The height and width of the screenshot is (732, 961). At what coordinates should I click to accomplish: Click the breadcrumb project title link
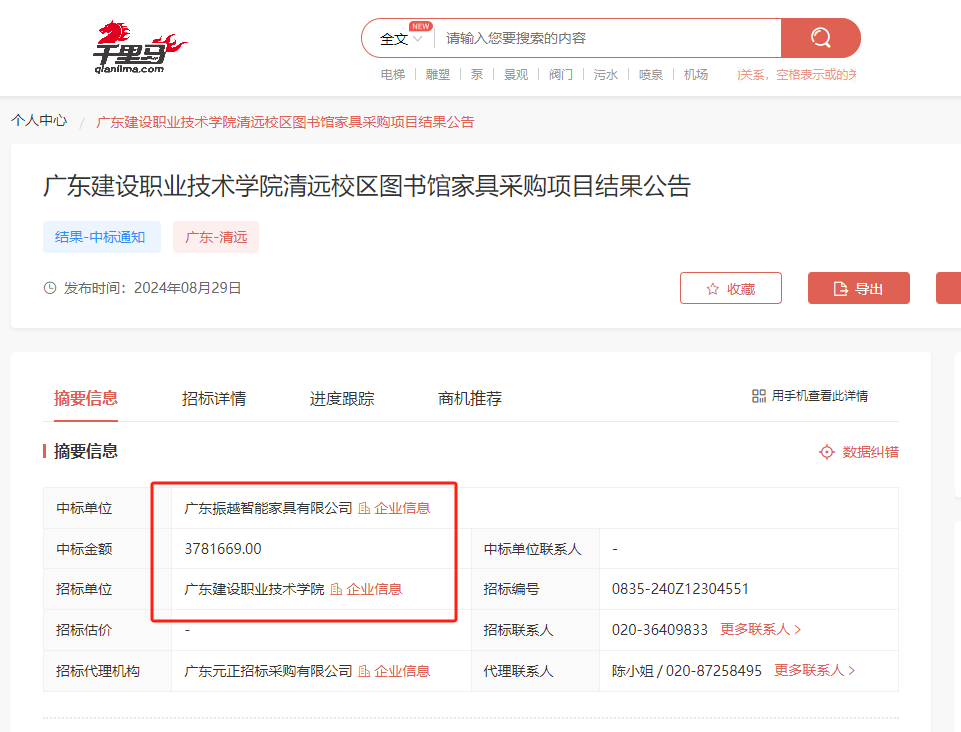(285, 122)
